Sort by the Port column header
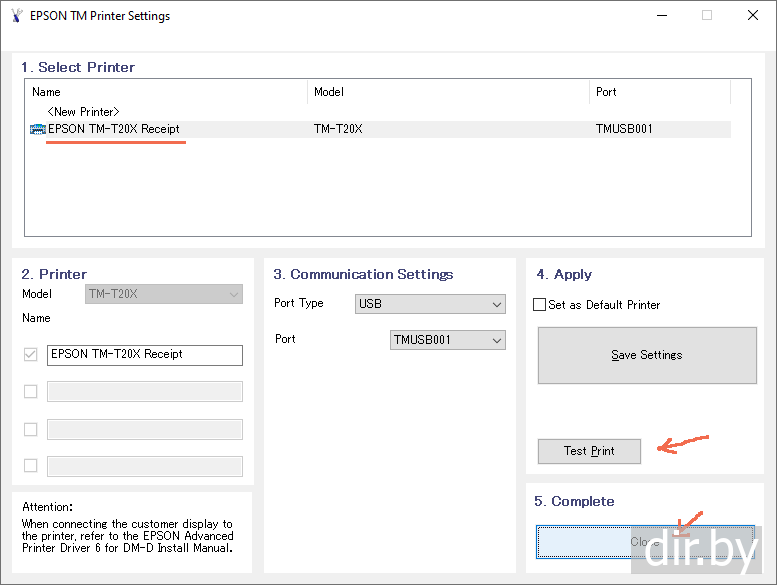The height and width of the screenshot is (585, 777). [x=659, y=92]
